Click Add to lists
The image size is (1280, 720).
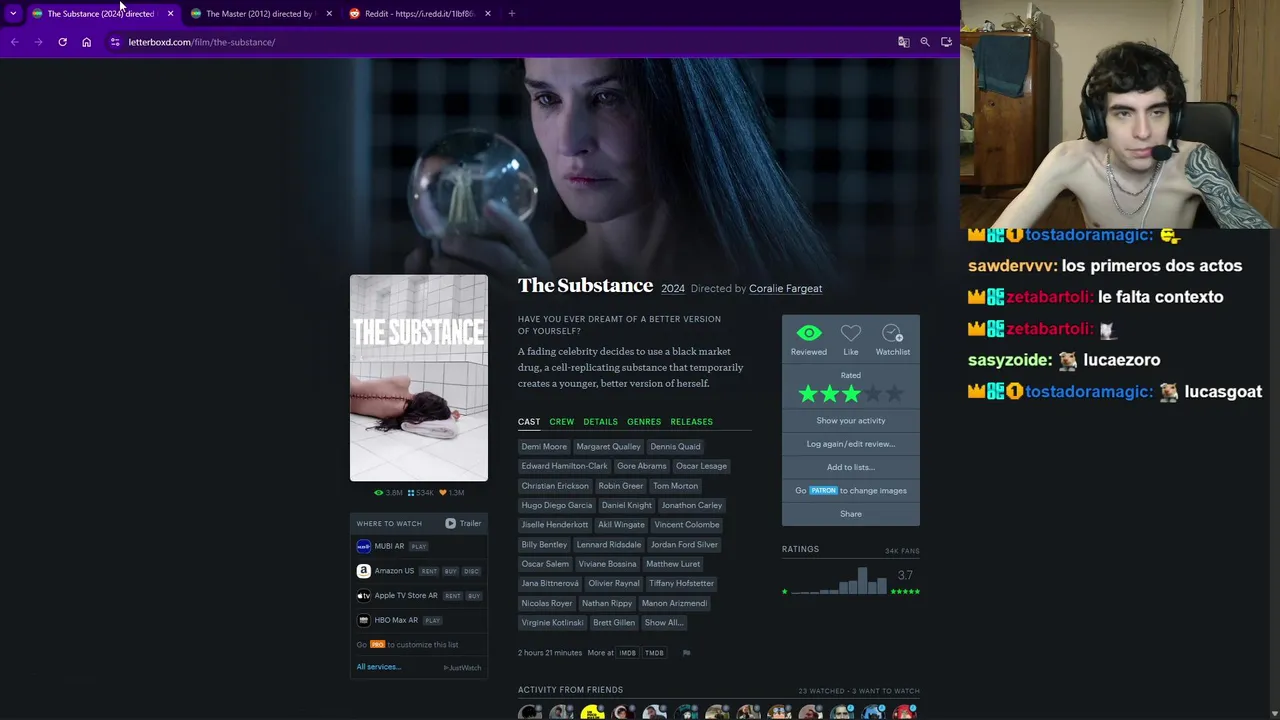[x=851, y=467]
